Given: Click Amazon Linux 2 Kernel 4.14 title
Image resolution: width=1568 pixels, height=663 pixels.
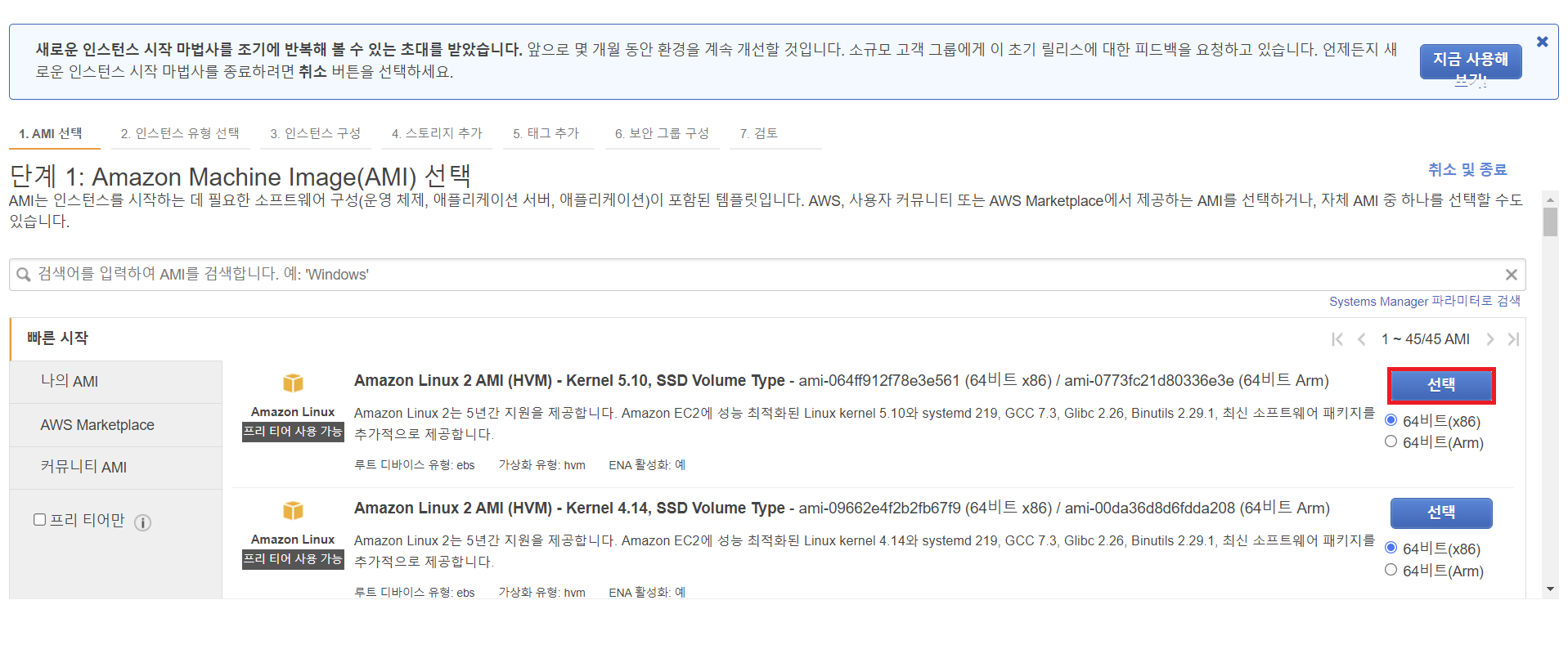Looking at the screenshot, I should (569, 508).
